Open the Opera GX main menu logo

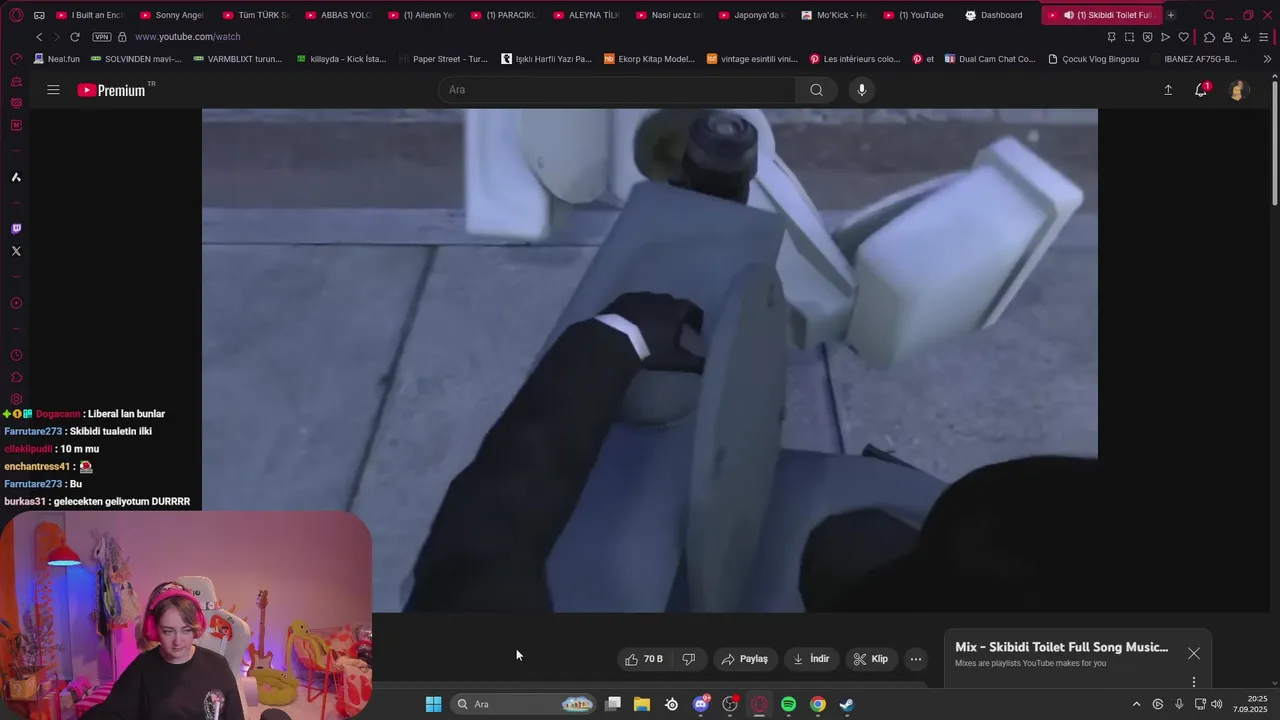(16, 15)
